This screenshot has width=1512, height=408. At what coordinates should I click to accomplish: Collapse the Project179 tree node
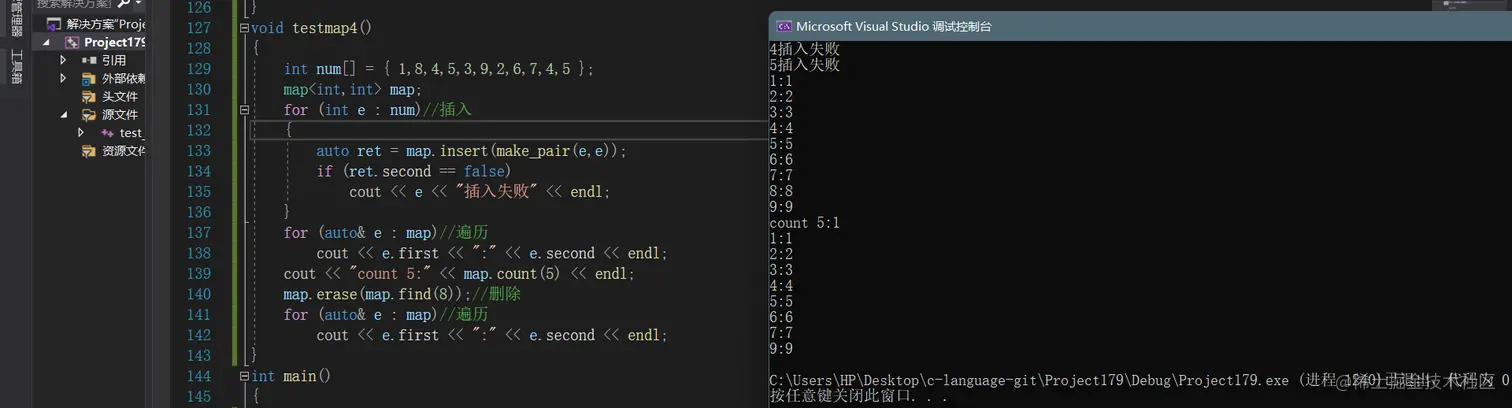47,43
